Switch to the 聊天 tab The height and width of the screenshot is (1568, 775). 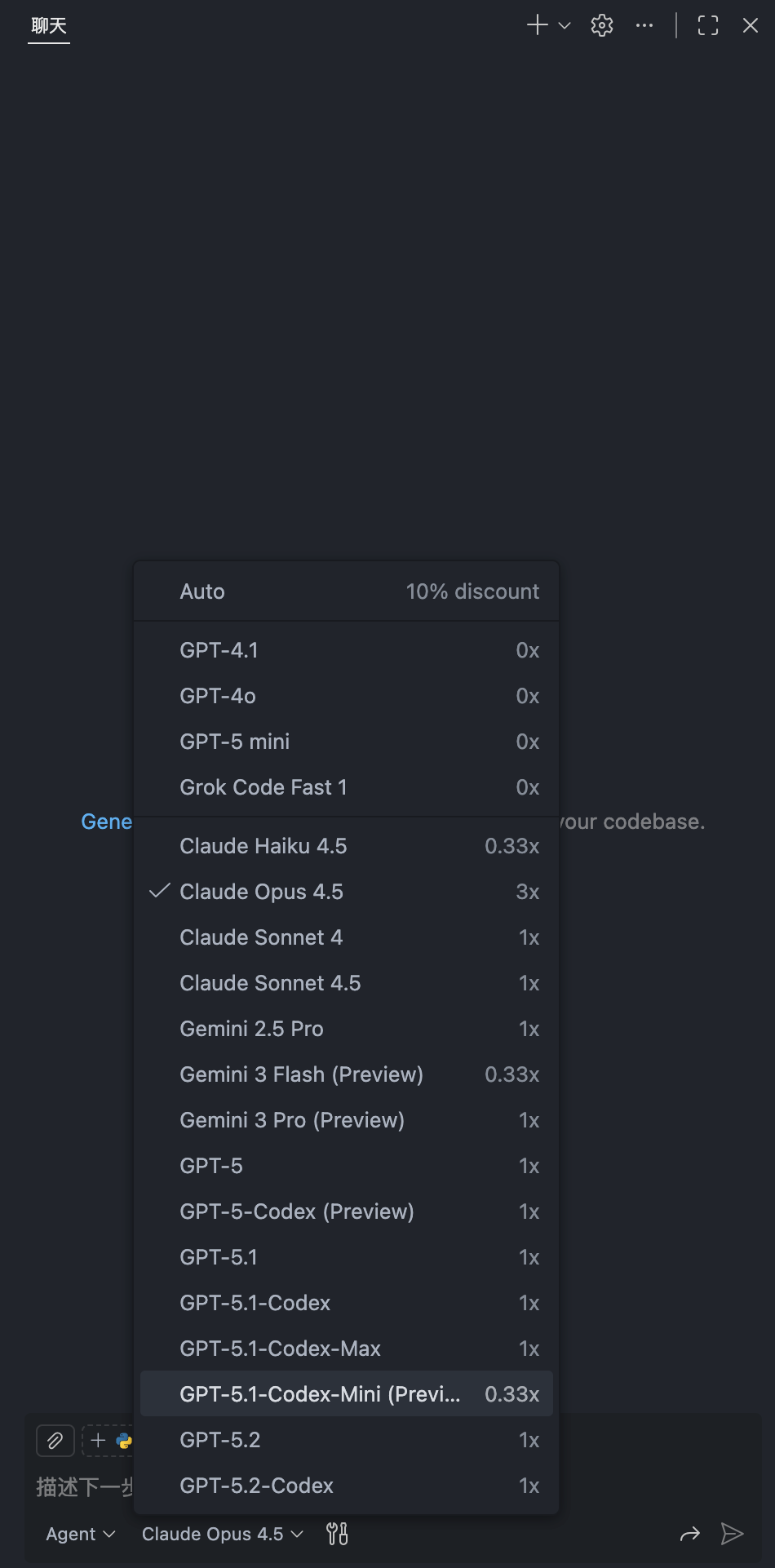click(x=49, y=25)
